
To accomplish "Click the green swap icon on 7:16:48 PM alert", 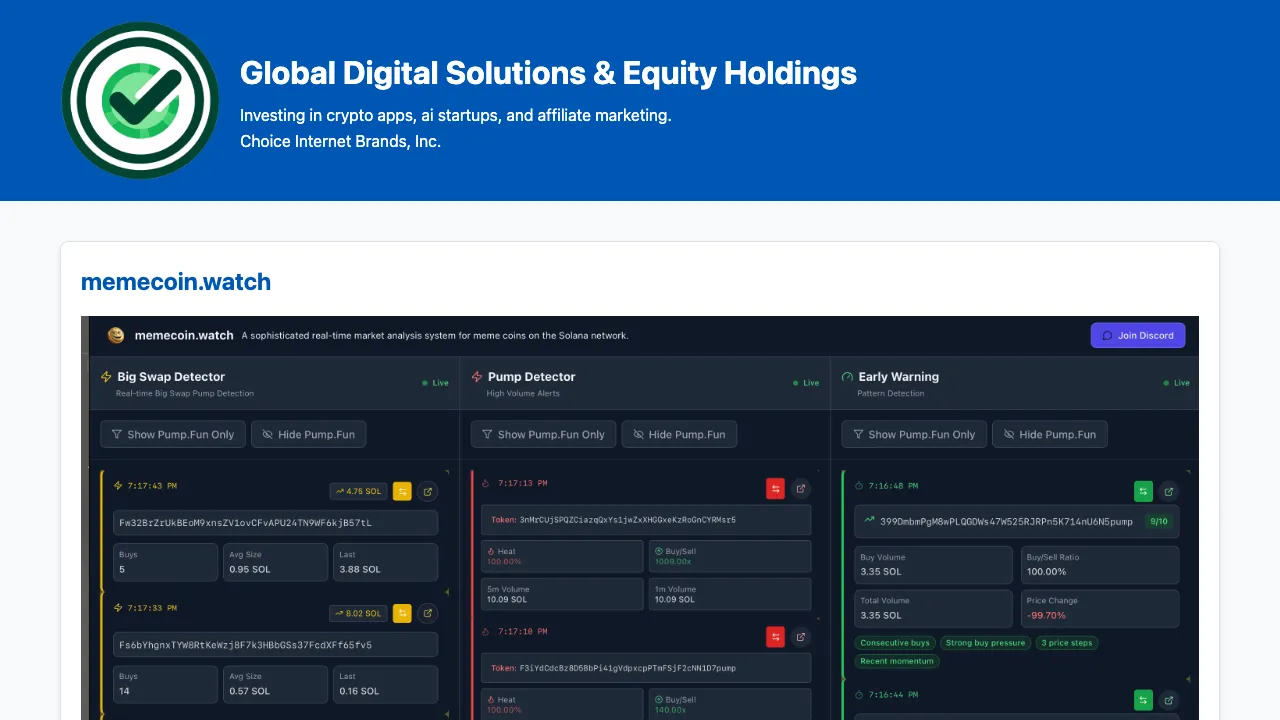I will tap(1143, 491).
